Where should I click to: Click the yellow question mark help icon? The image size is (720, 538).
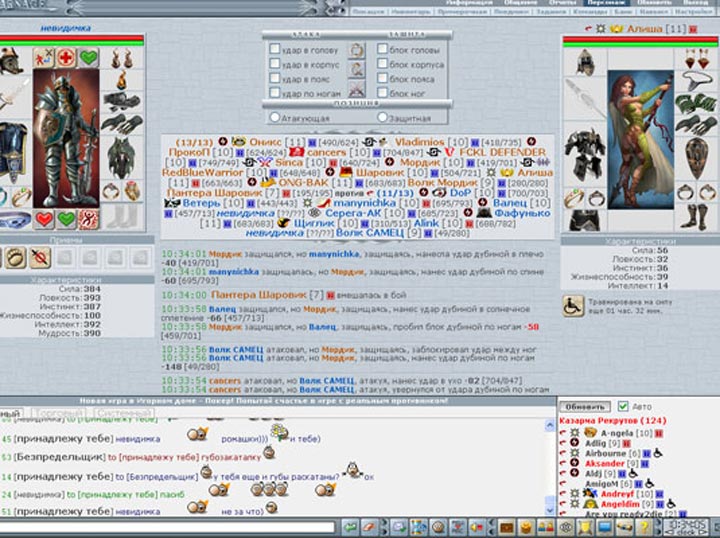coord(645,528)
